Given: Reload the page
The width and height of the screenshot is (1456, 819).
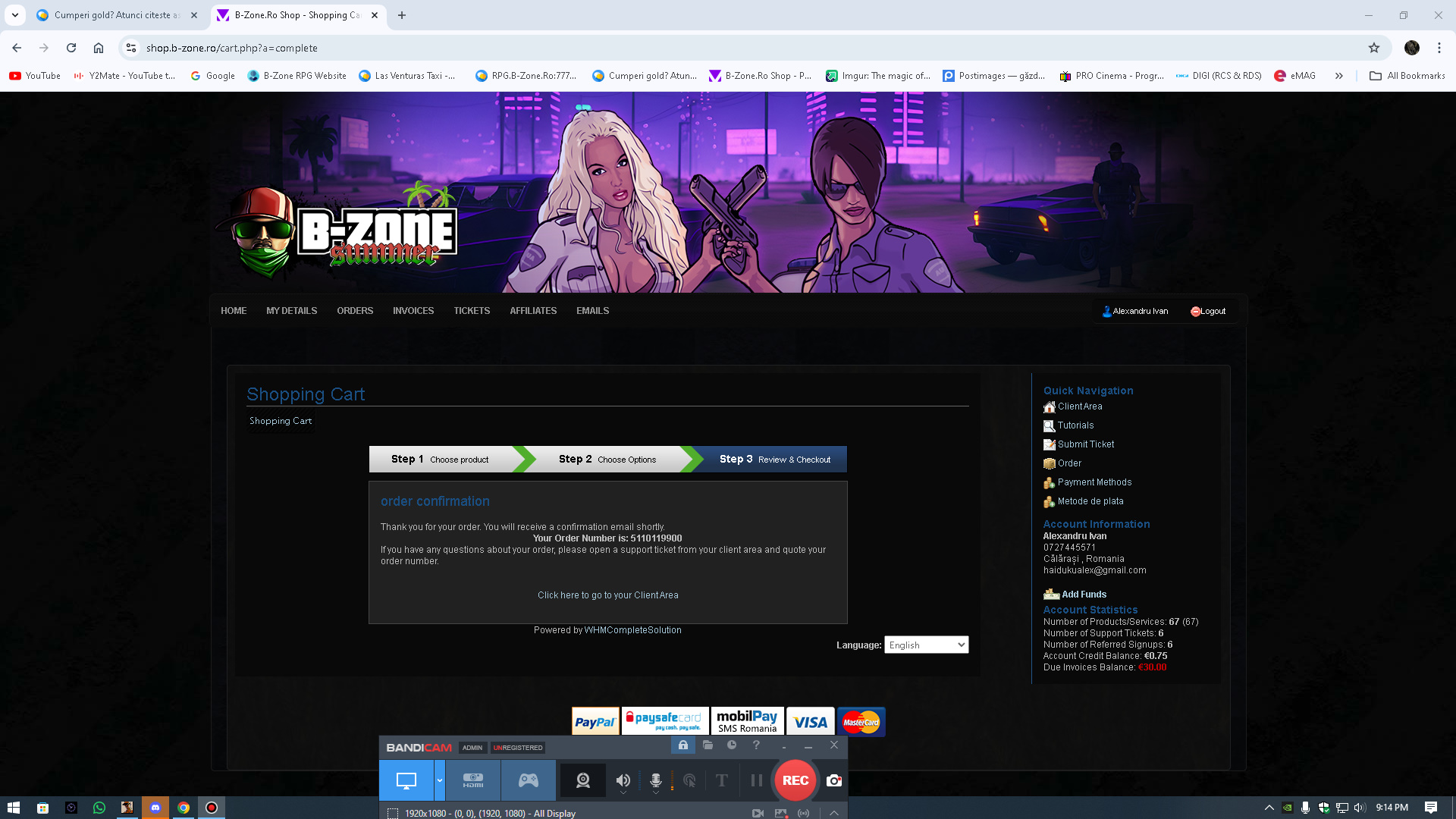Looking at the screenshot, I should (x=71, y=48).
